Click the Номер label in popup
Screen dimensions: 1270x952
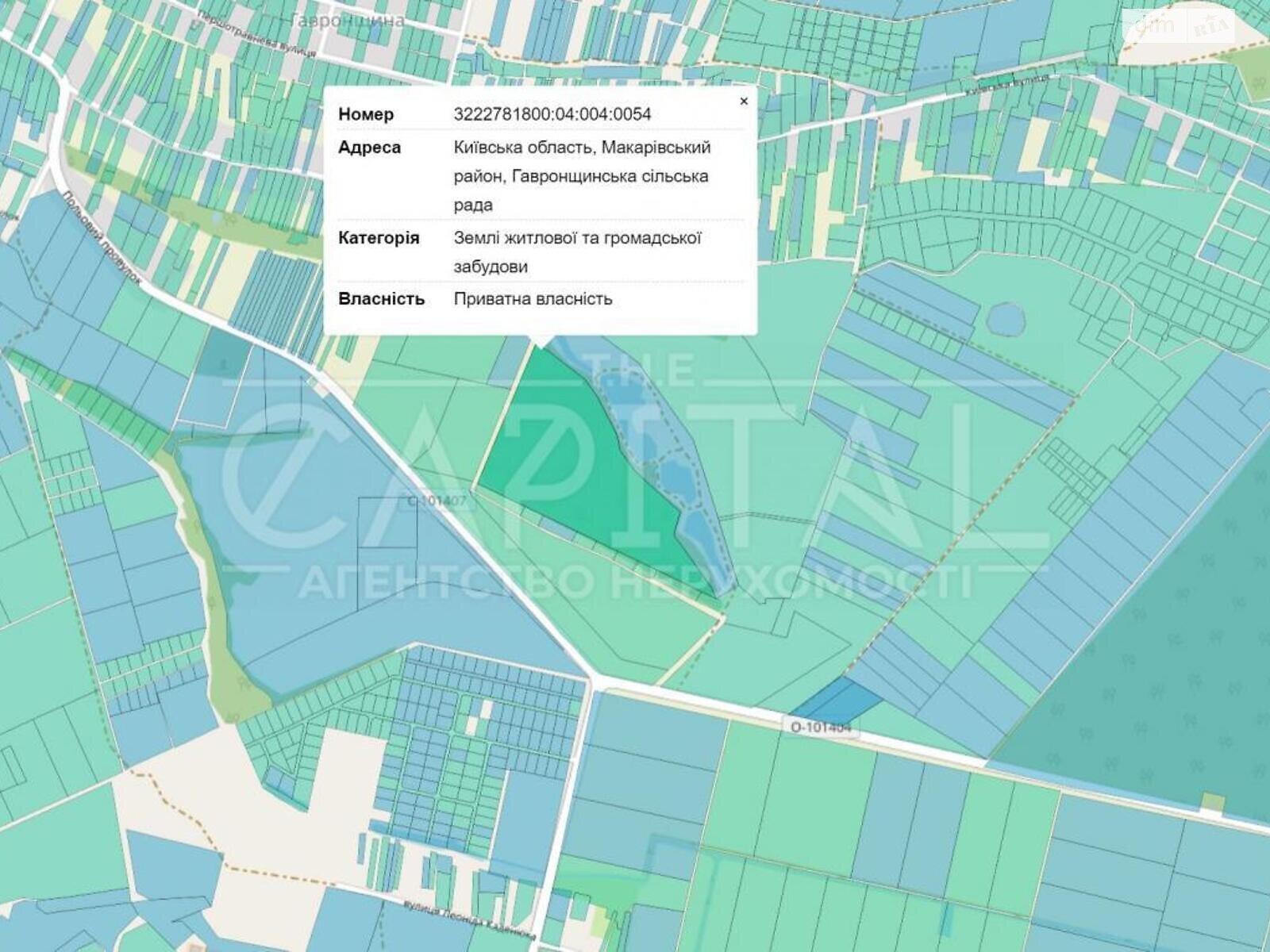(366, 113)
